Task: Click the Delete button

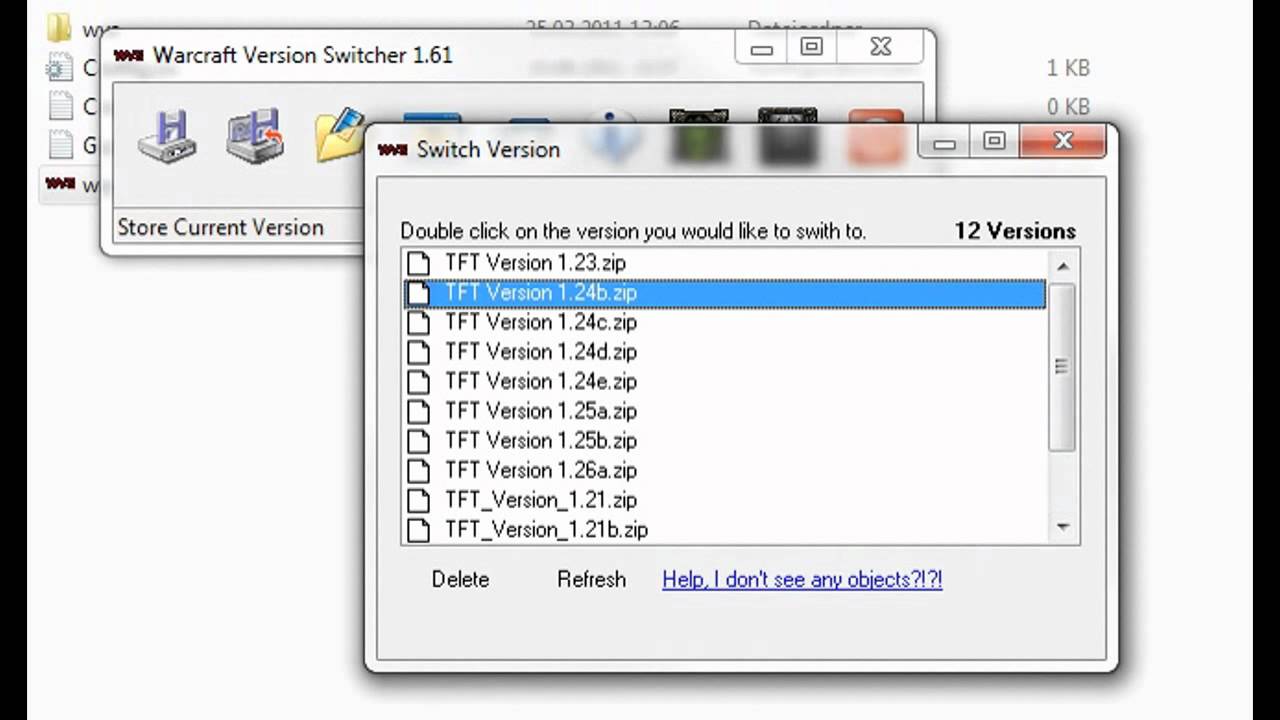Action: (x=460, y=579)
